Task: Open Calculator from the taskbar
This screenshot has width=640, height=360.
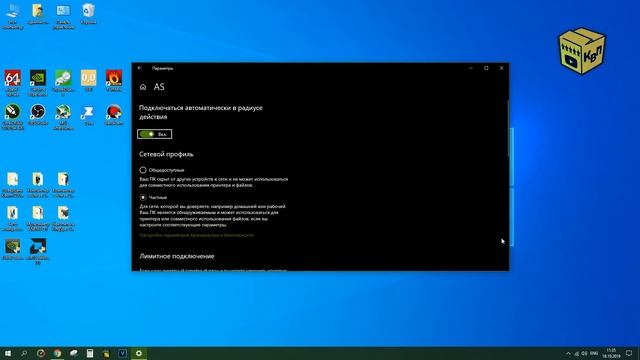Action: pos(90,353)
